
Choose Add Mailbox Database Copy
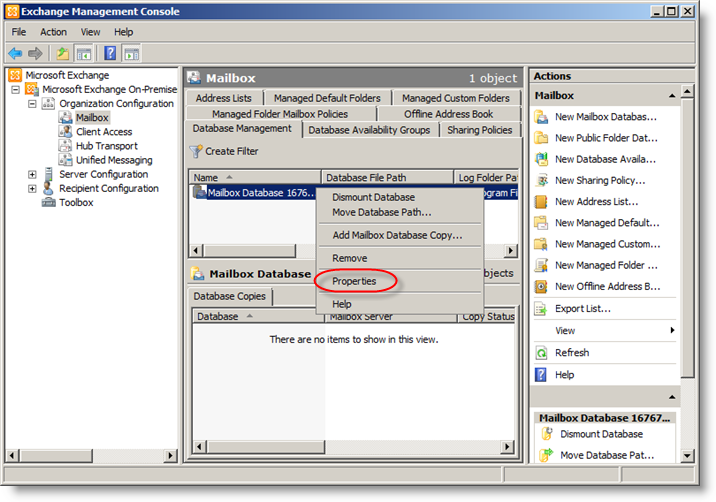(x=400, y=235)
